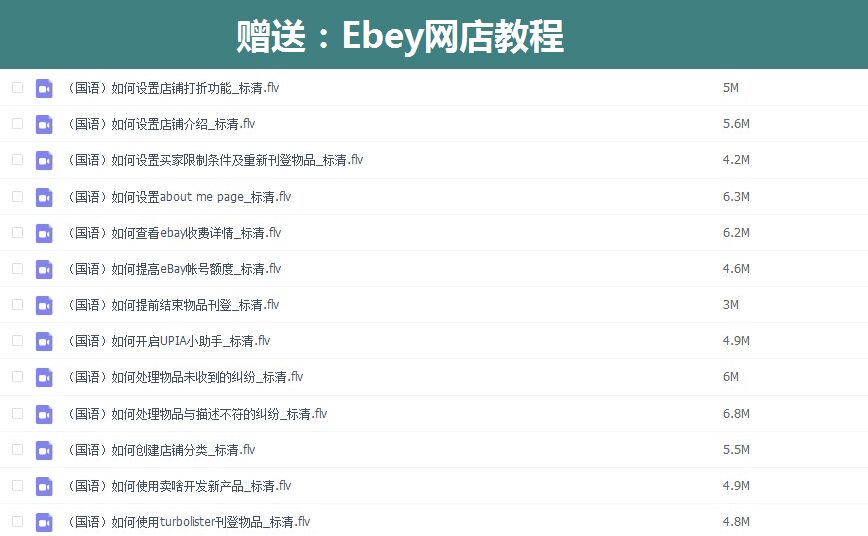Open file 如何开启UPIA小助手_标清.flv

(x=169, y=341)
